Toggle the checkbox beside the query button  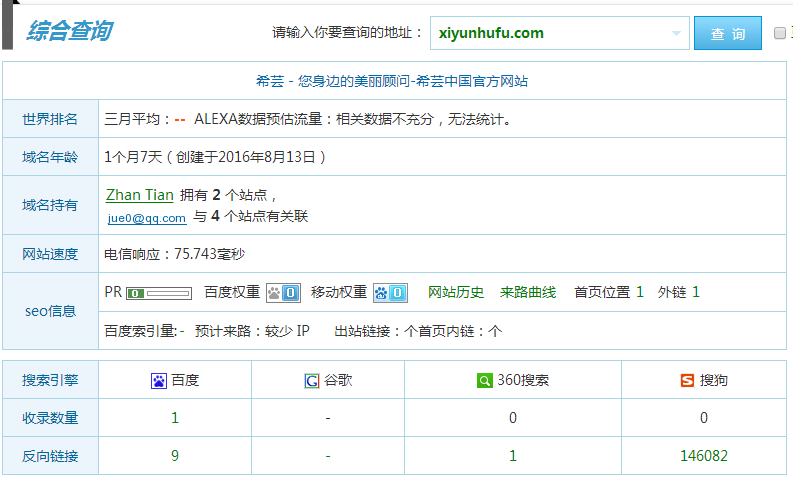pyautogui.click(x=781, y=33)
